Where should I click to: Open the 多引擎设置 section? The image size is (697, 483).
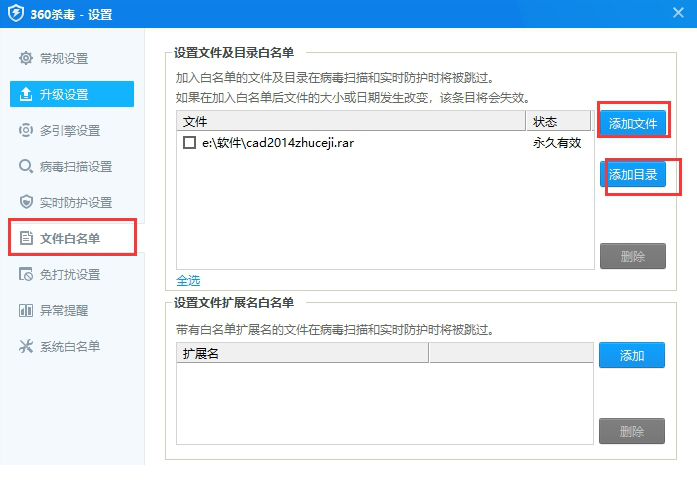(x=72, y=130)
